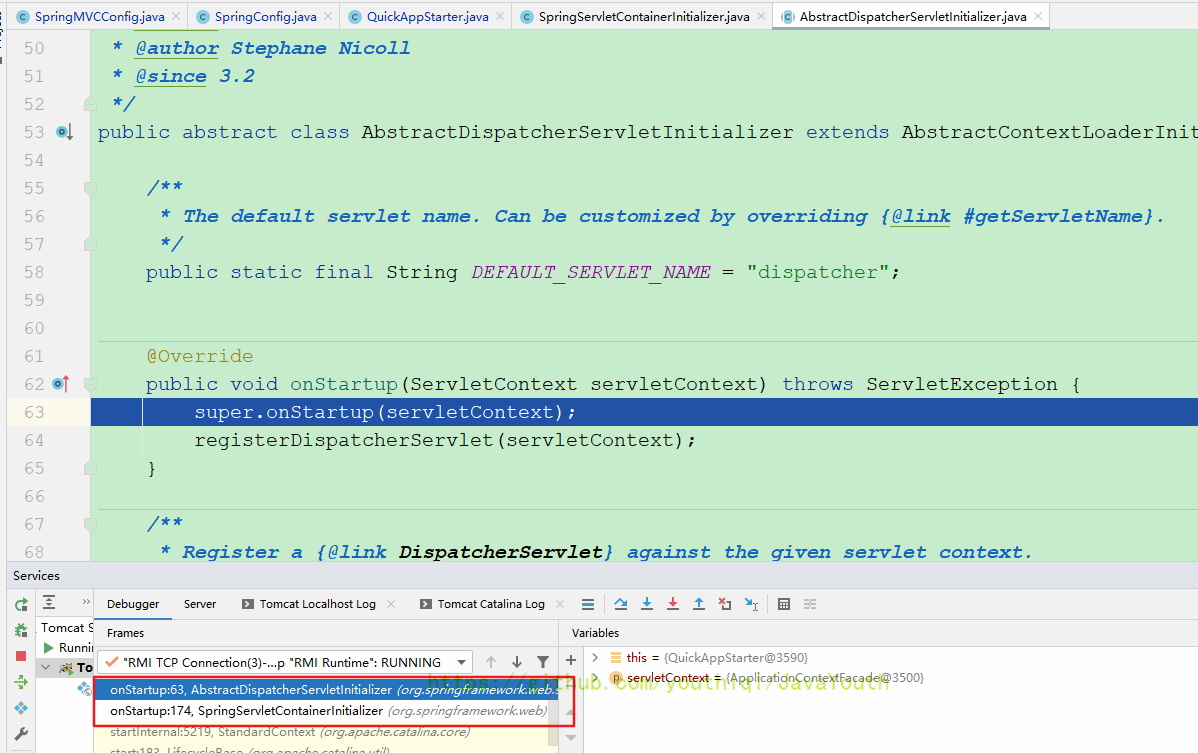
Task: Click the Step Over debugger icon
Action: click(x=621, y=604)
